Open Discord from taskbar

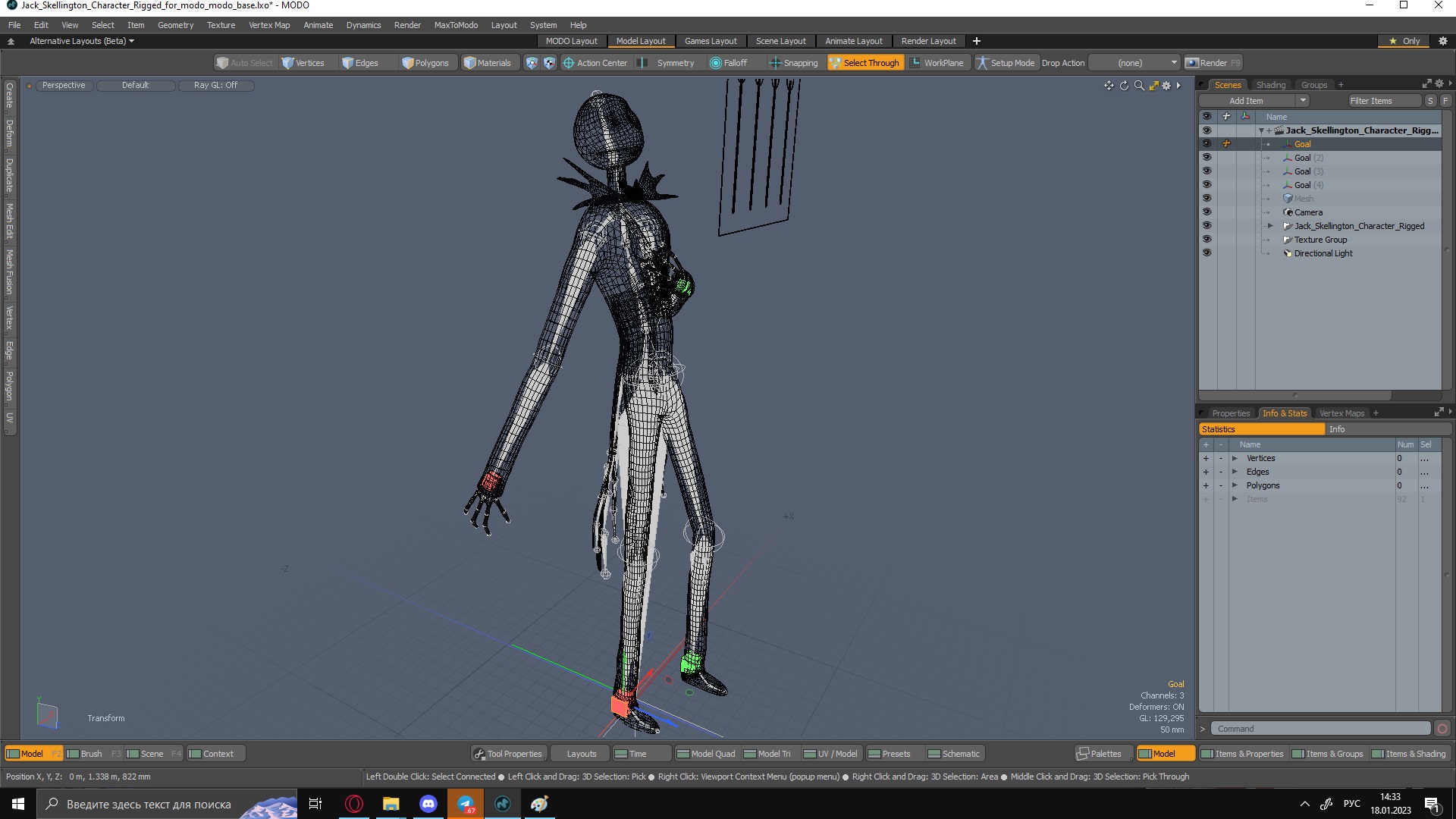tap(428, 804)
